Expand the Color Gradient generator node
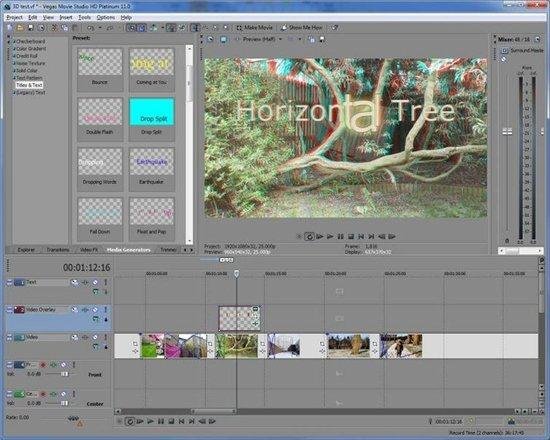The width and height of the screenshot is (550, 440). click(x=14, y=49)
